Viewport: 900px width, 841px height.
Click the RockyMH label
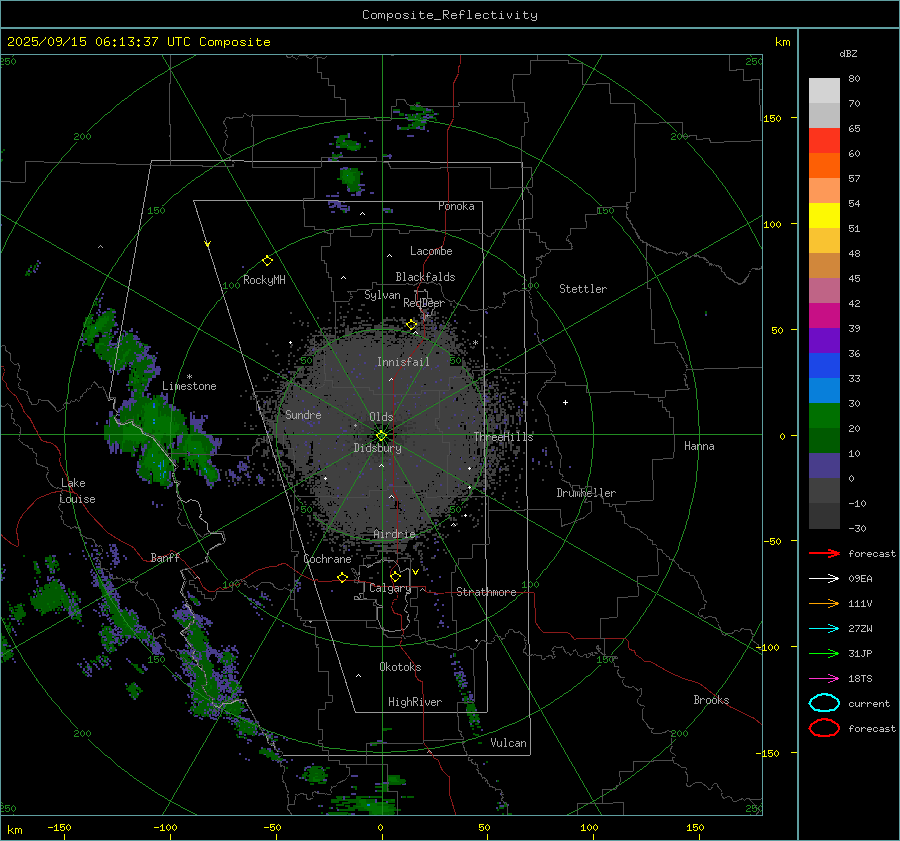point(264,280)
